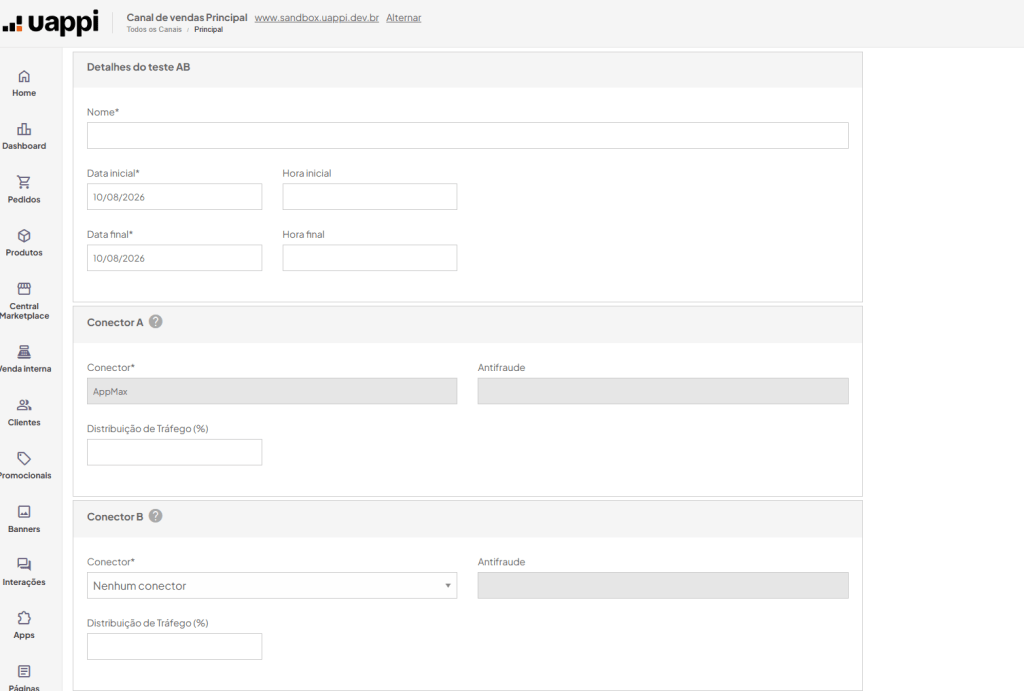This screenshot has height=691, width=1024.
Task: Show help for Conector B
Action: click(x=155, y=516)
